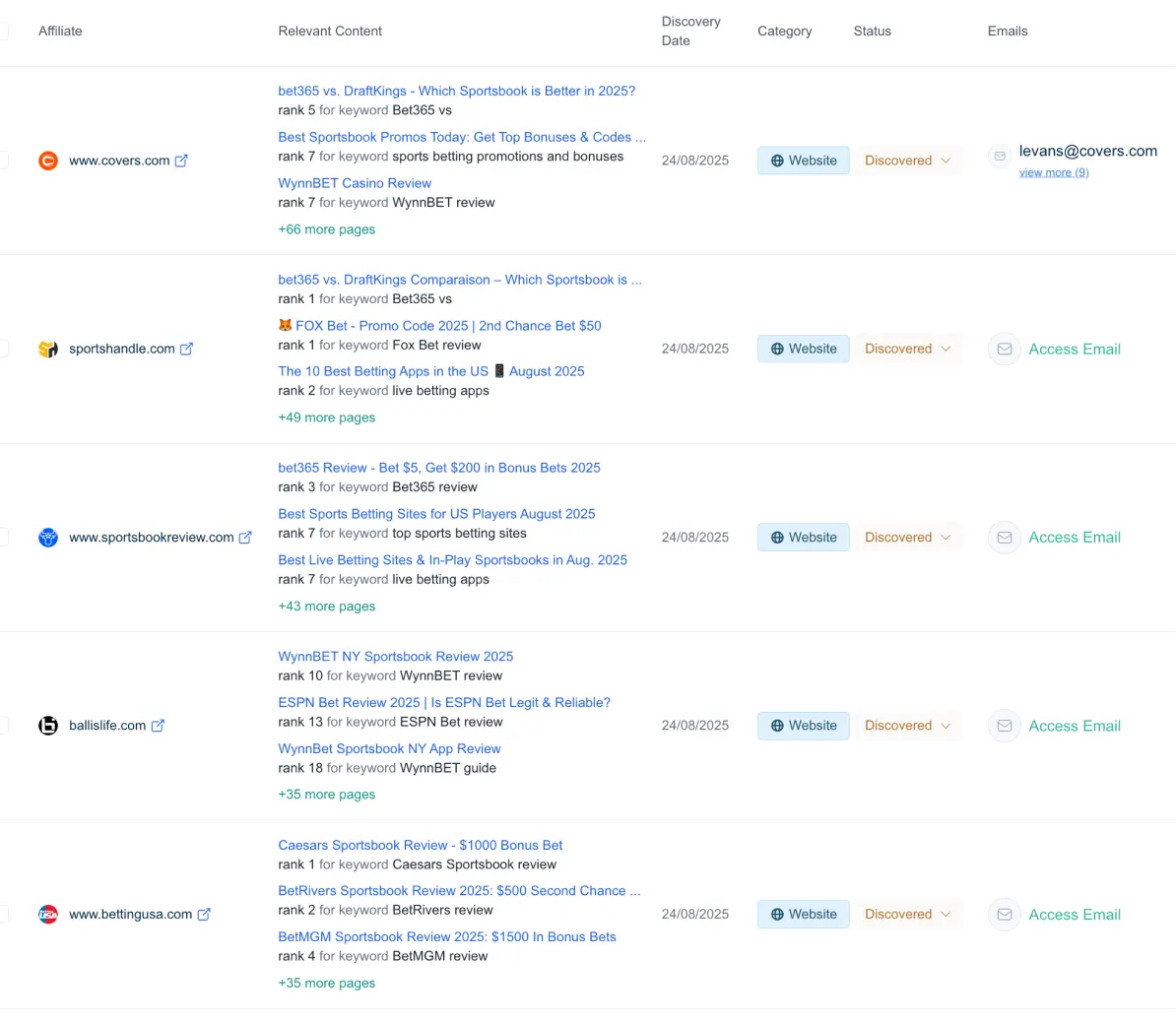Click the Status column header

point(873,31)
